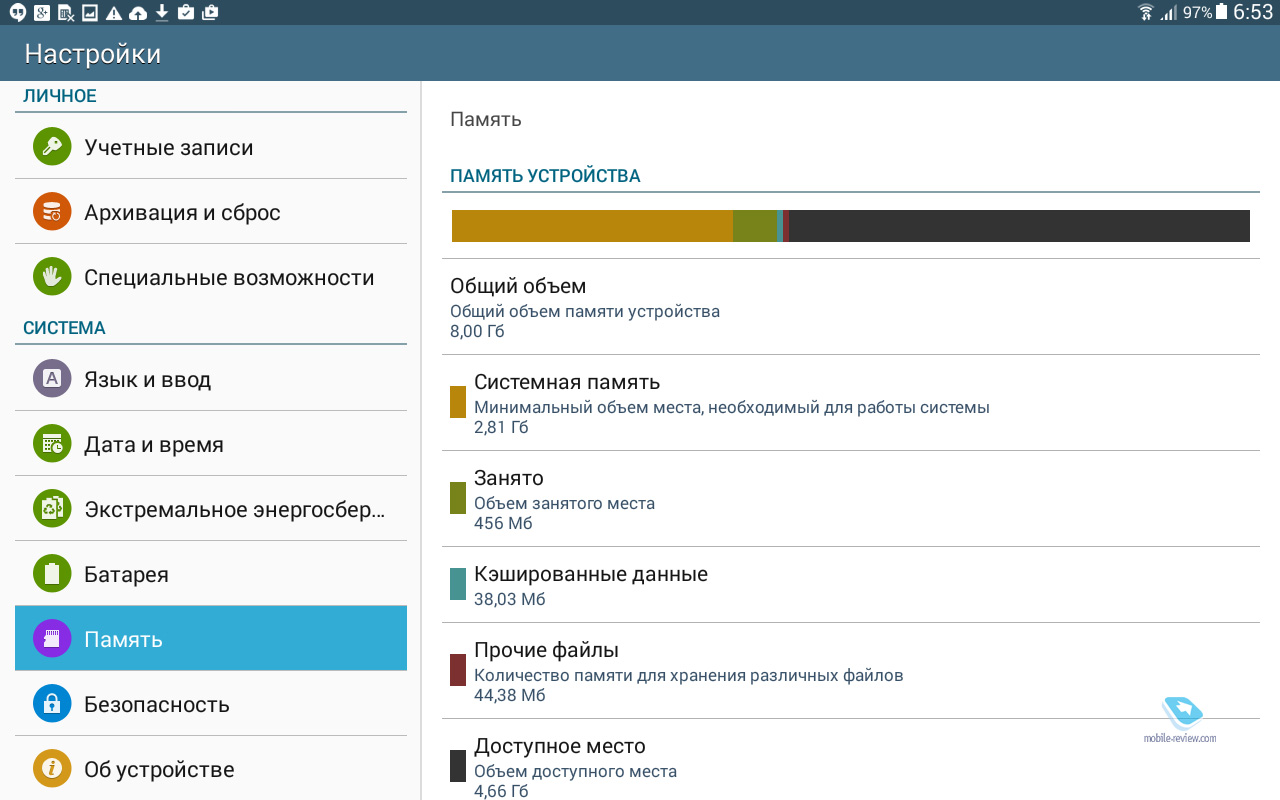The width and height of the screenshot is (1280, 800).
Task: Click the black available space swatch
Action: point(458,766)
